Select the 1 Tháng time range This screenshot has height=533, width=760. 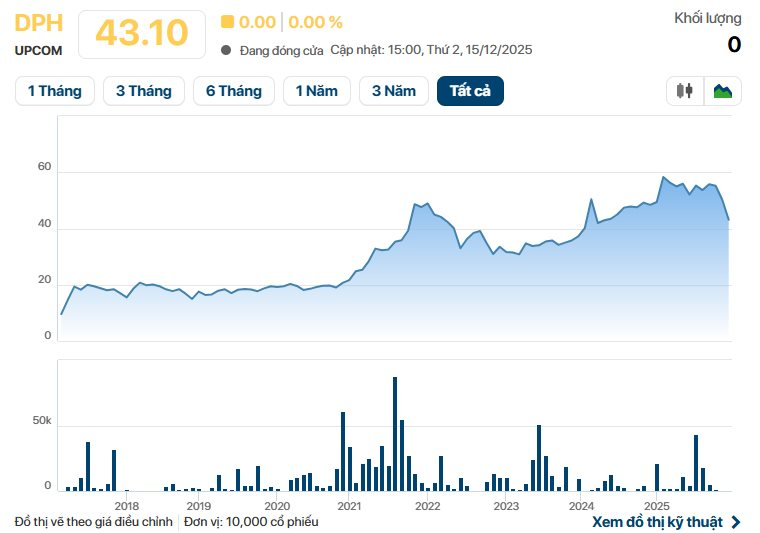click(54, 91)
